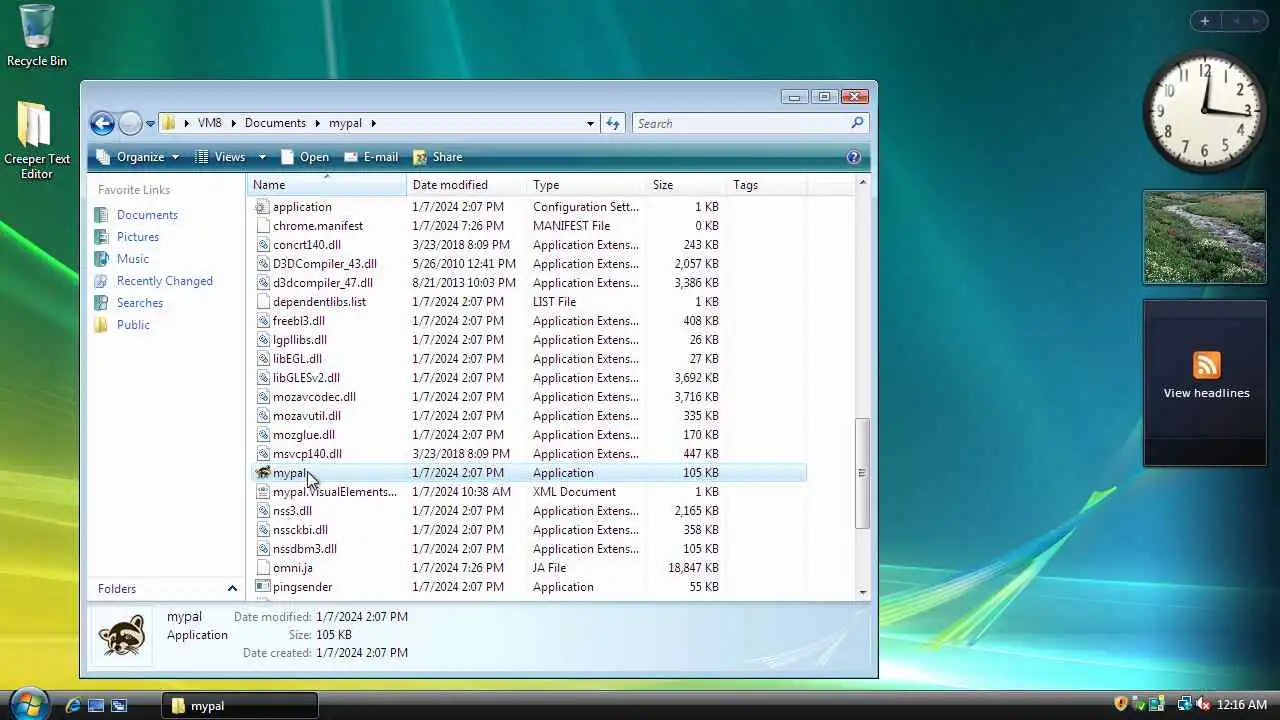Expand the Folders pane chevron
Viewport: 1280px width, 720px height.
click(232, 589)
